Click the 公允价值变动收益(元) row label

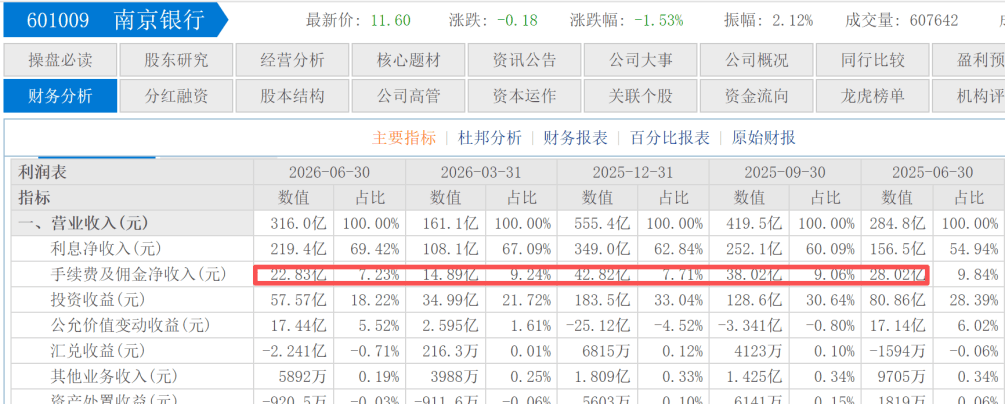click(x=131, y=325)
